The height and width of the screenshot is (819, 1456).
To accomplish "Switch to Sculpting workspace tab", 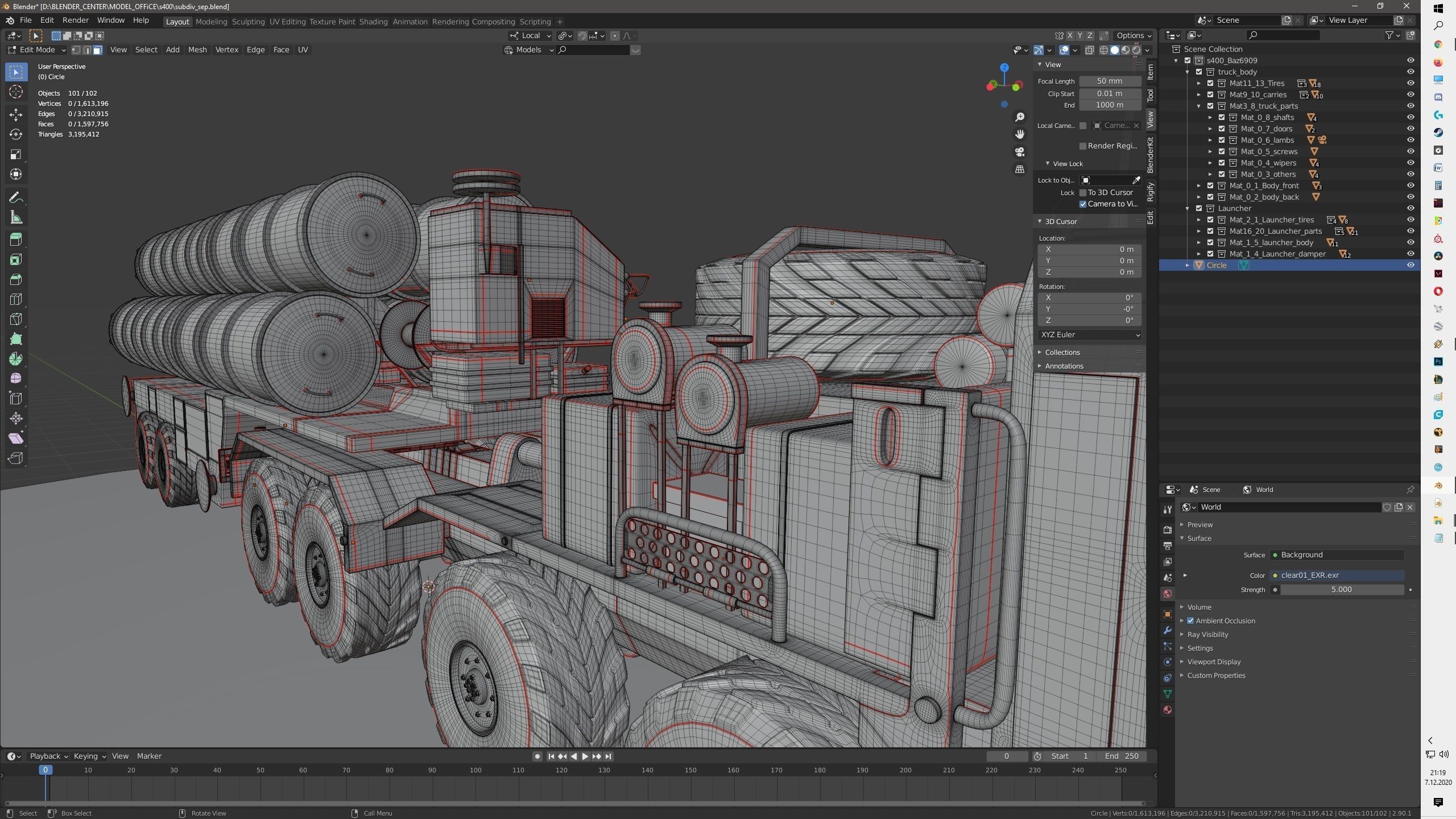I will point(248,22).
